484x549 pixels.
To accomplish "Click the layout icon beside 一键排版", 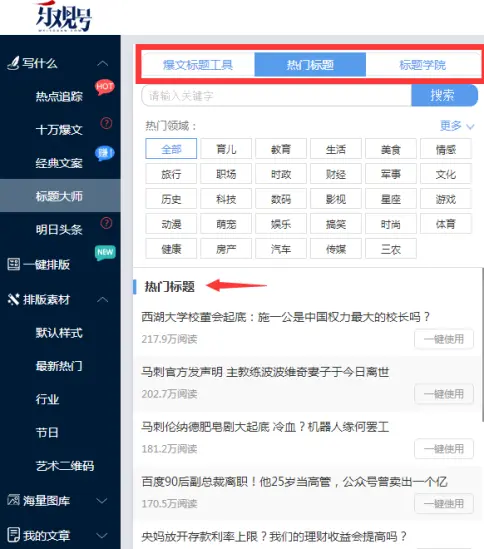I will tap(14, 264).
